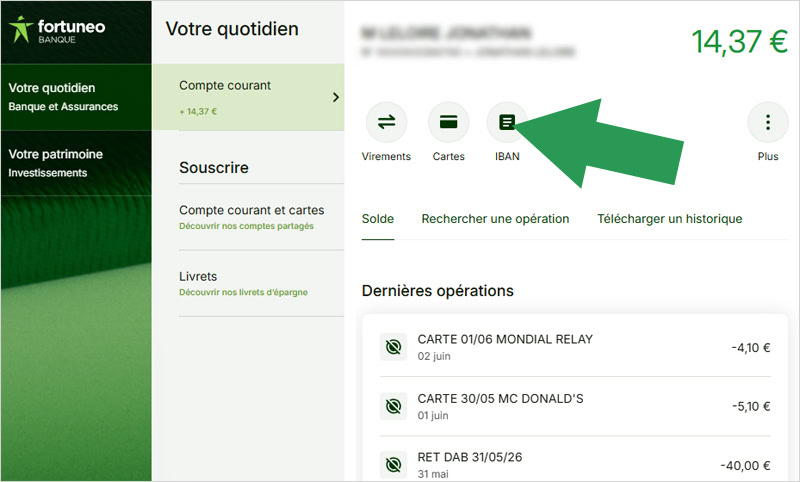Open the Cartes card icon
Screen dimensions: 800x482
point(448,122)
